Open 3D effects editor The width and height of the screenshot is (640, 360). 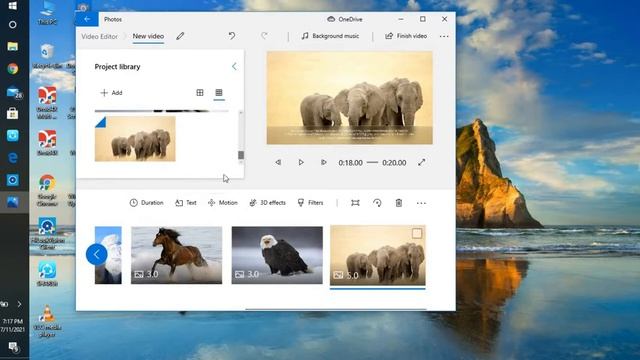(x=267, y=203)
